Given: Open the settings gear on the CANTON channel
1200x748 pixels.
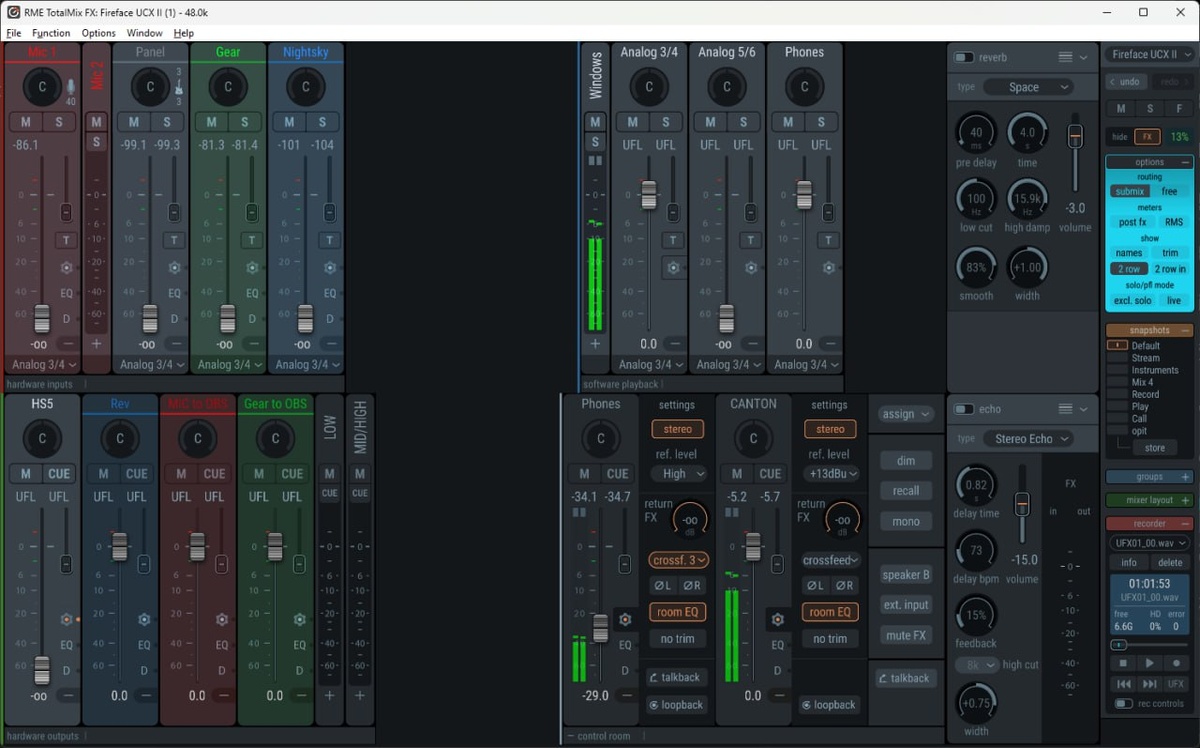Looking at the screenshot, I should coord(778,620).
